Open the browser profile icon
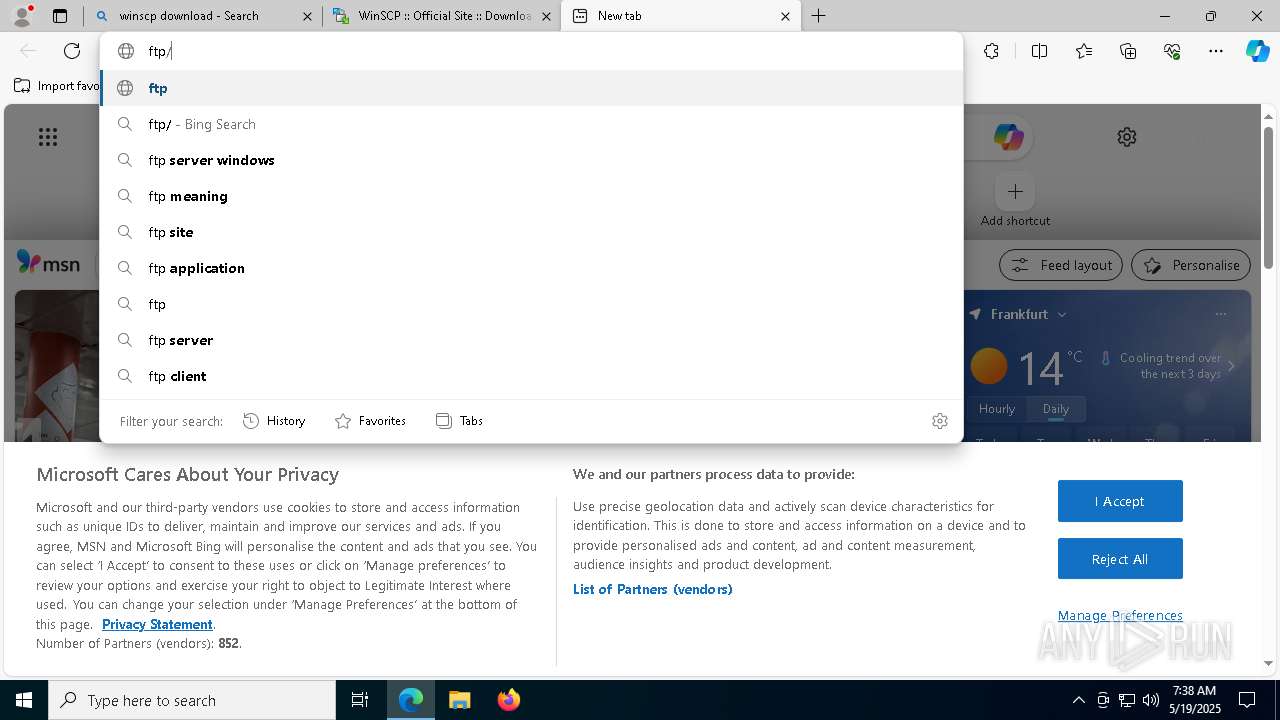This screenshot has width=1280, height=720. [22, 16]
